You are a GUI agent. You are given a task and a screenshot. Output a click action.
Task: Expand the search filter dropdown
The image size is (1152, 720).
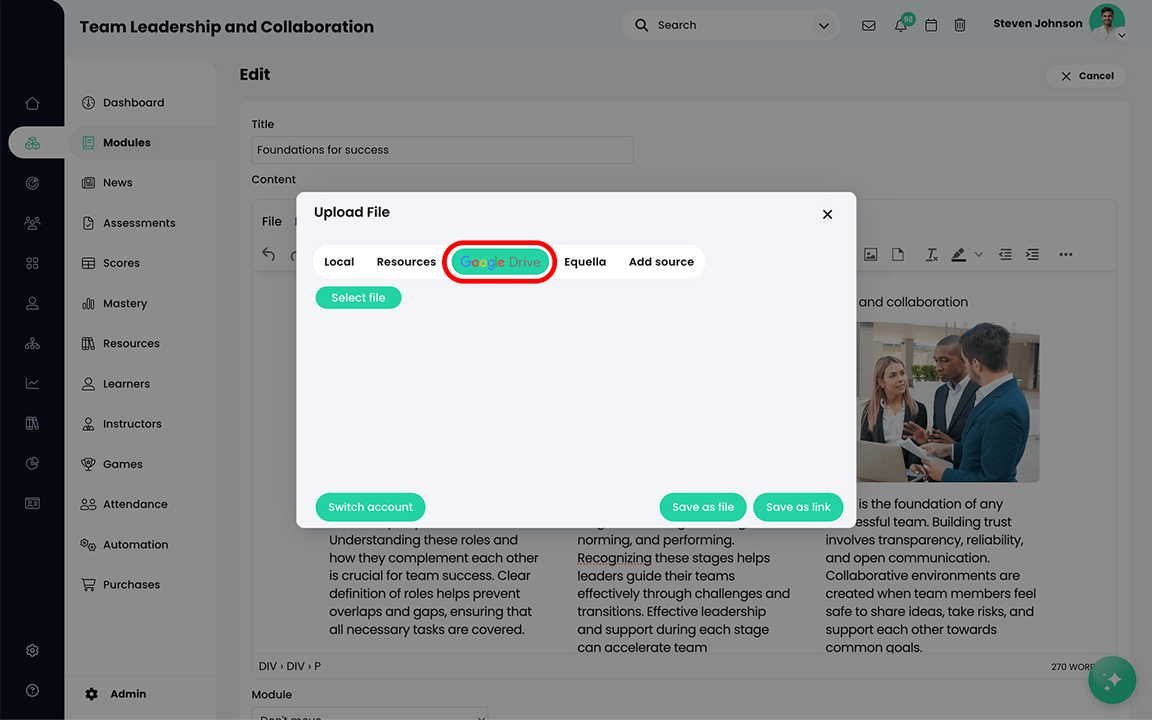point(823,25)
